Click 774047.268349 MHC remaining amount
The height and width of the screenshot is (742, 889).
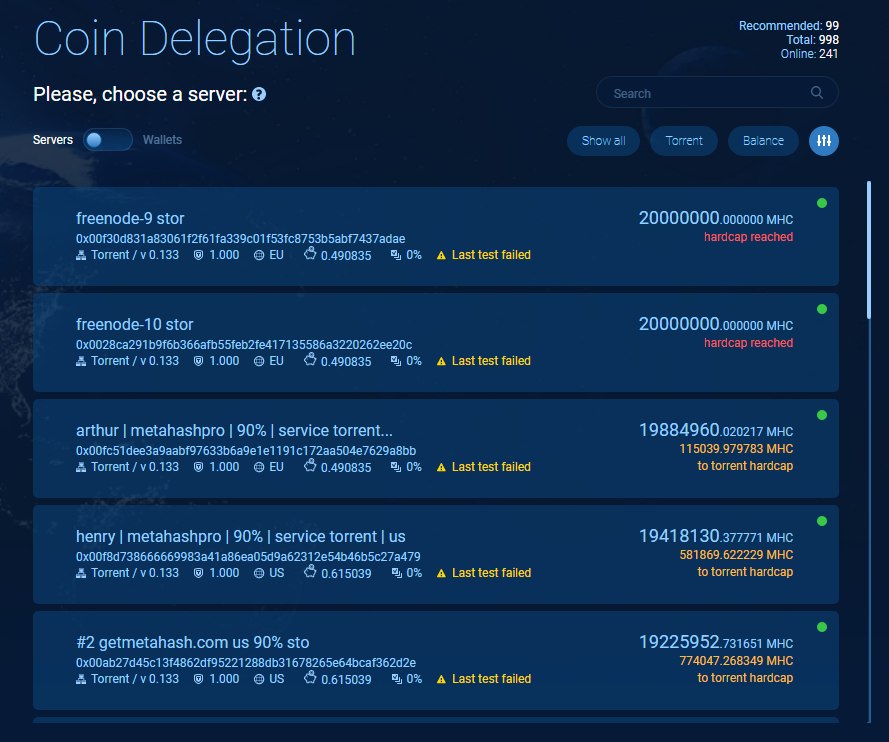coord(736,661)
